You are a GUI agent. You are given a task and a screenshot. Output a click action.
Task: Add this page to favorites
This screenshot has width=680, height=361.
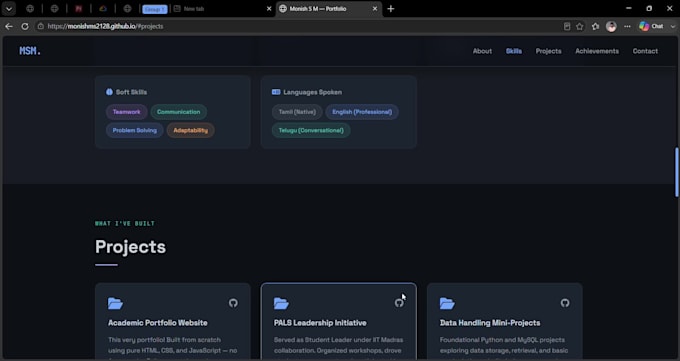[580, 26]
